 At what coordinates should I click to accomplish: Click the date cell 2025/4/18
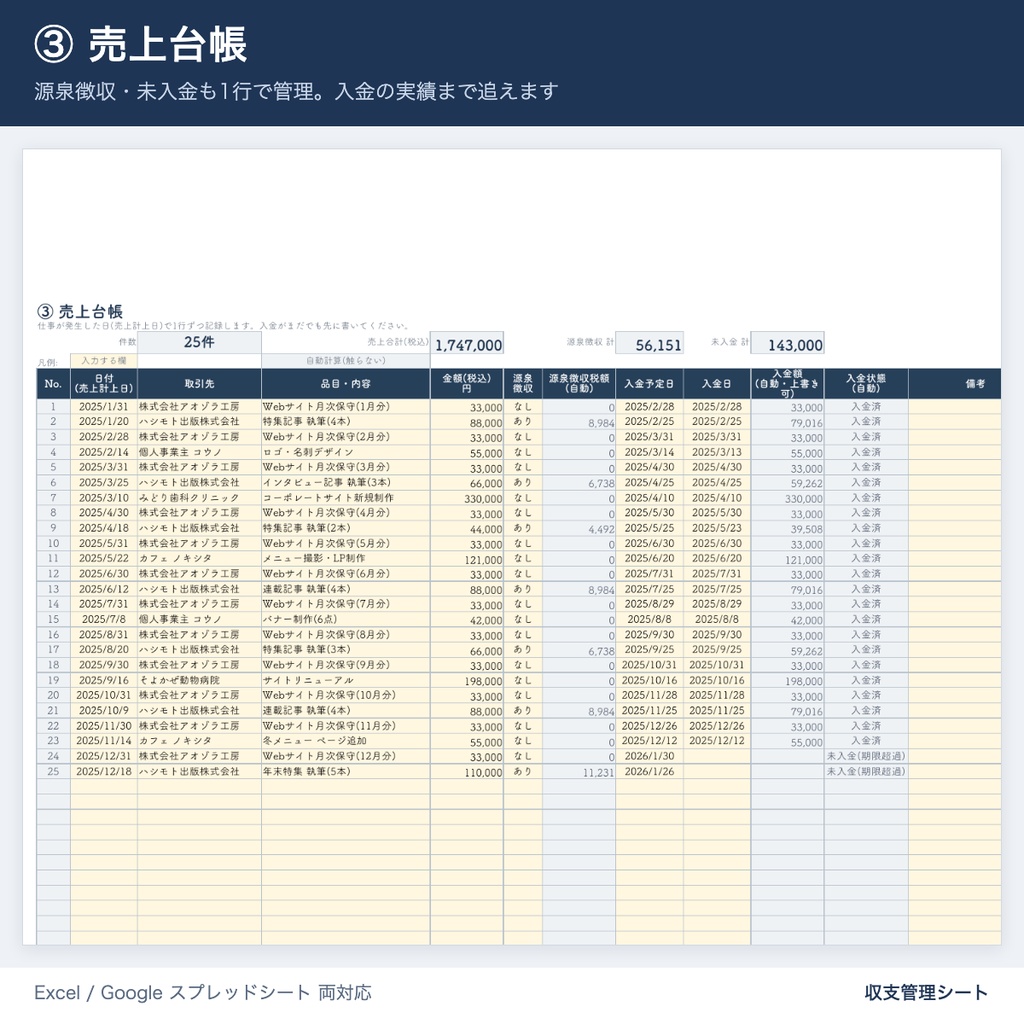104,528
